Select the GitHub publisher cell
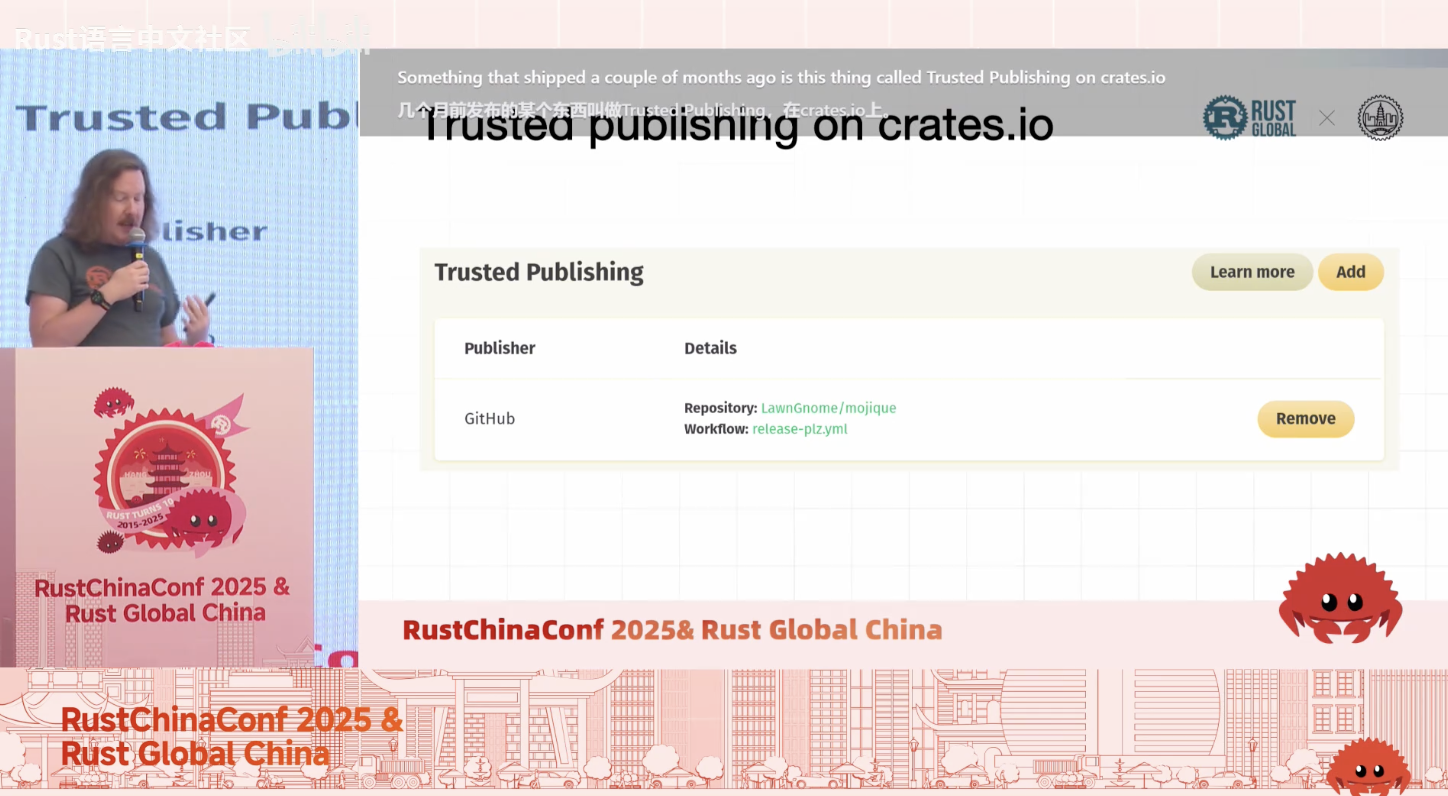 point(490,419)
